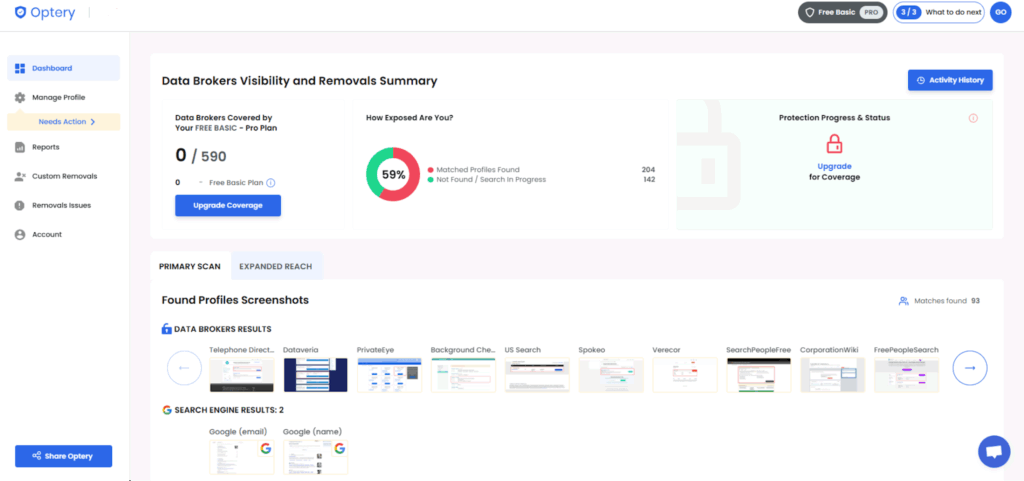Open the What to do next button
1024x481 pixels.
(938, 12)
